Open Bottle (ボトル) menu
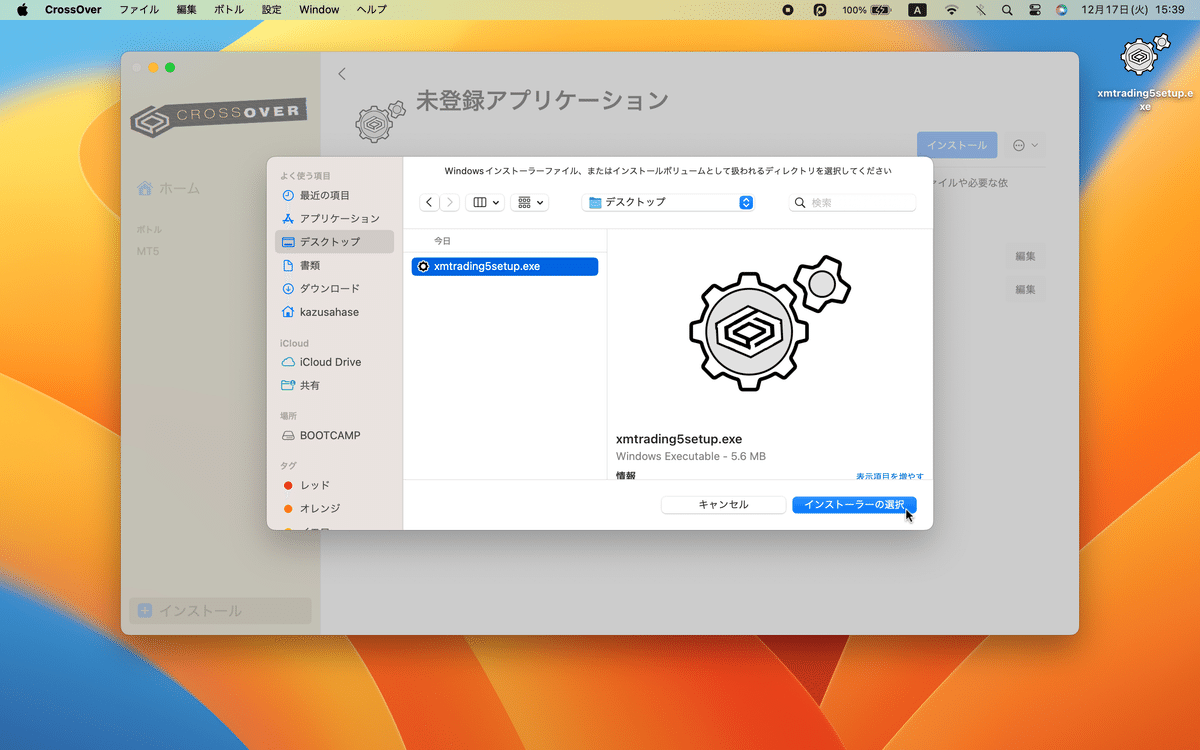Viewport: 1200px width, 750px height. tap(228, 10)
